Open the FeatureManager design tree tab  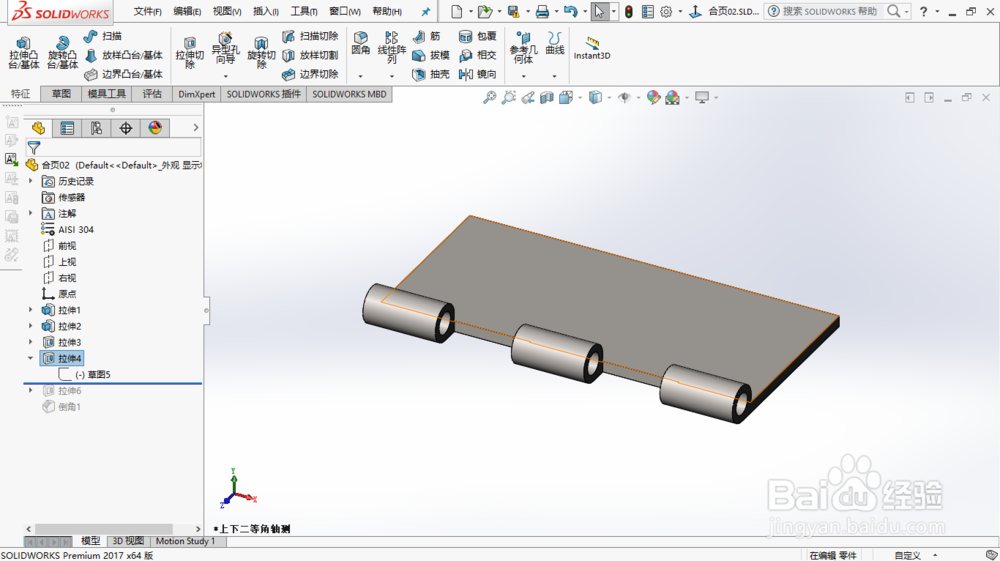pos(38,128)
